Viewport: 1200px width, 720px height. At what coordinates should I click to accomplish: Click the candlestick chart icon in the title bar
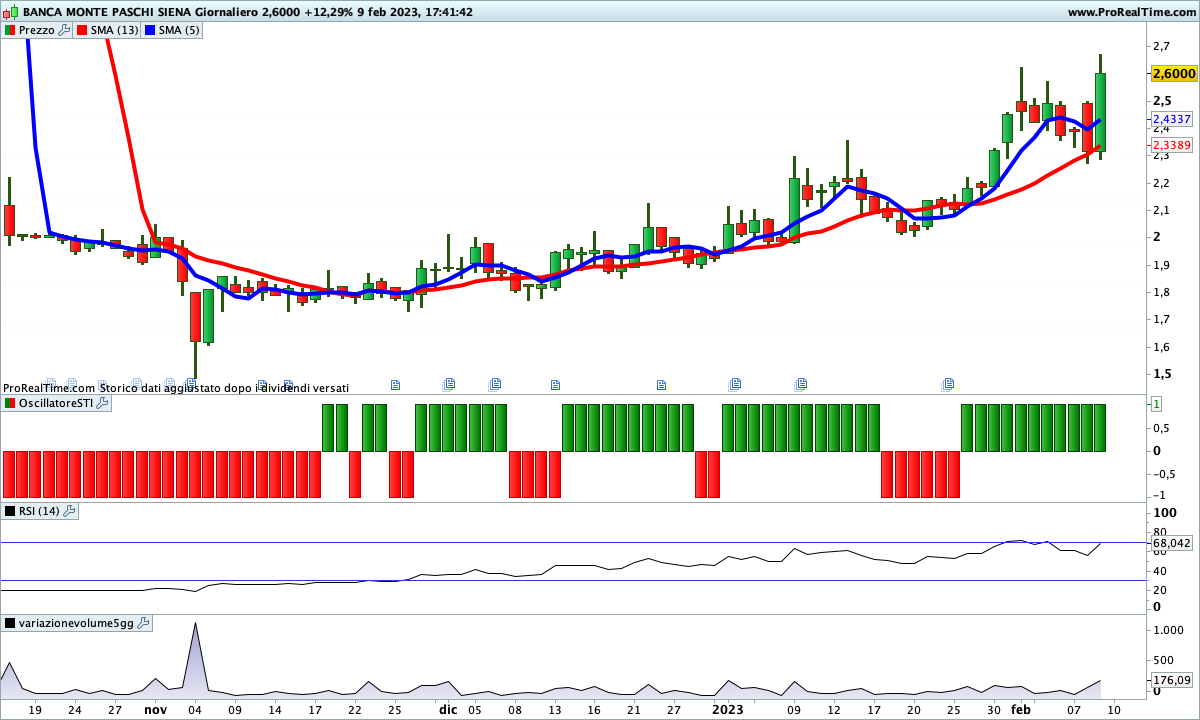pos(11,12)
